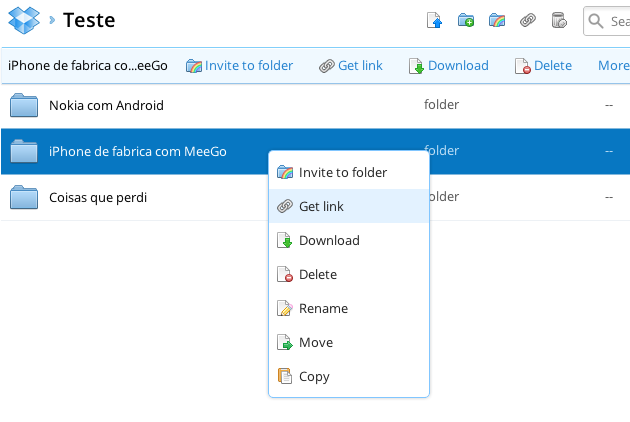The image size is (630, 422).
Task: Click the delete icon in context menu
Action: tap(285, 274)
